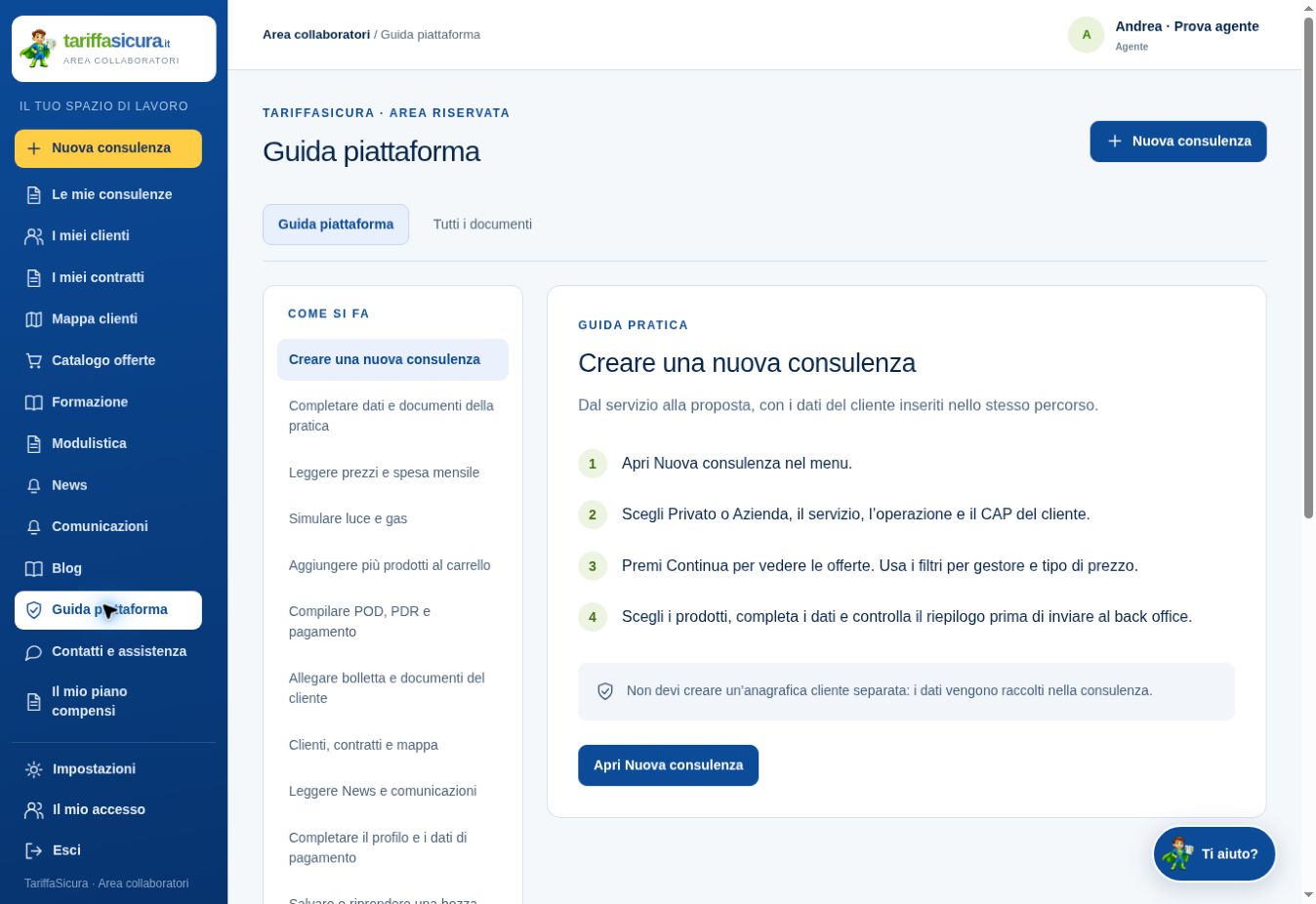
Task: Click the plus icon in yellow Nuova consulenza
Action: pyautogui.click(x=34, y=148)
